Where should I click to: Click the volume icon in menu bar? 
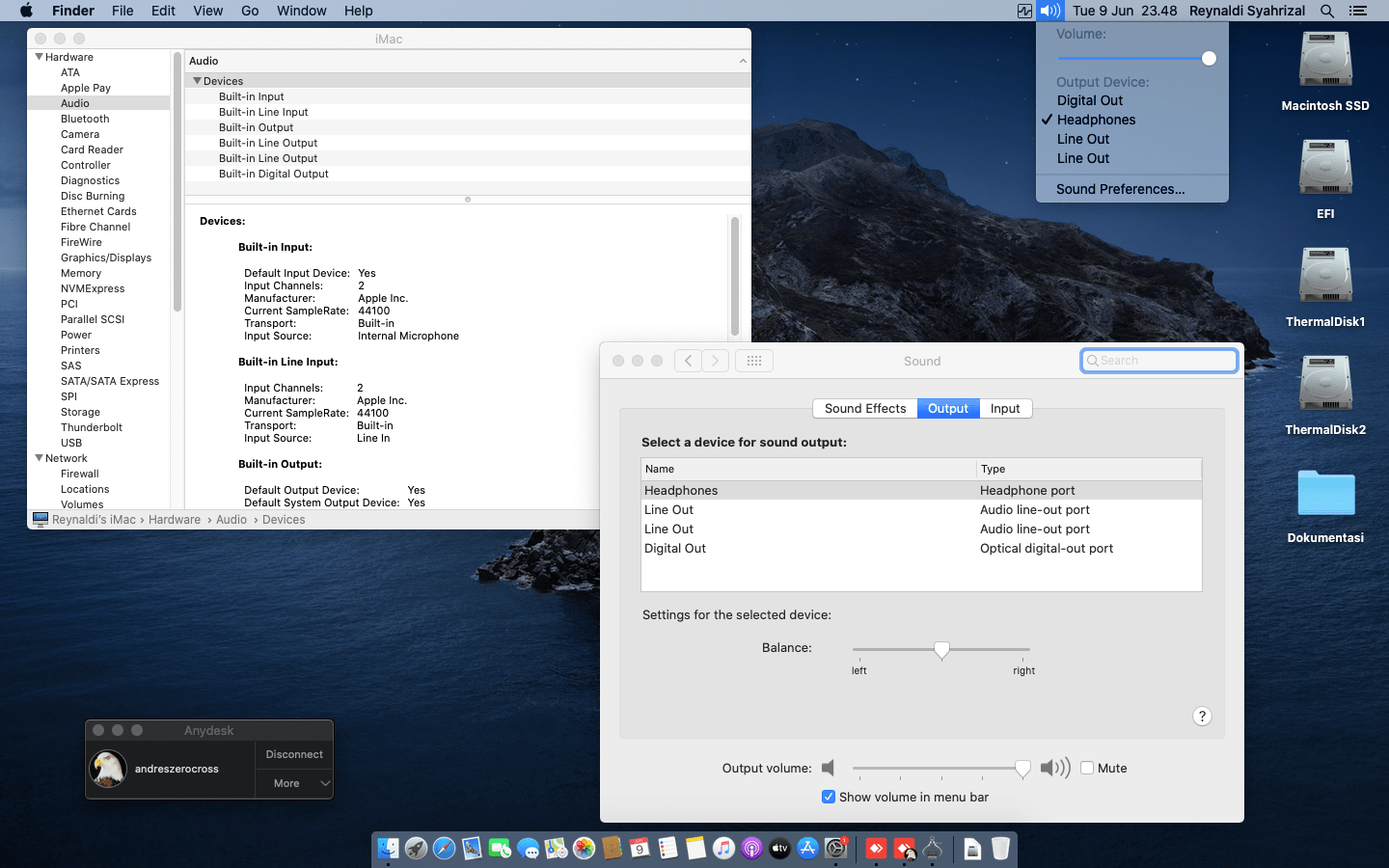[1049, 11]
